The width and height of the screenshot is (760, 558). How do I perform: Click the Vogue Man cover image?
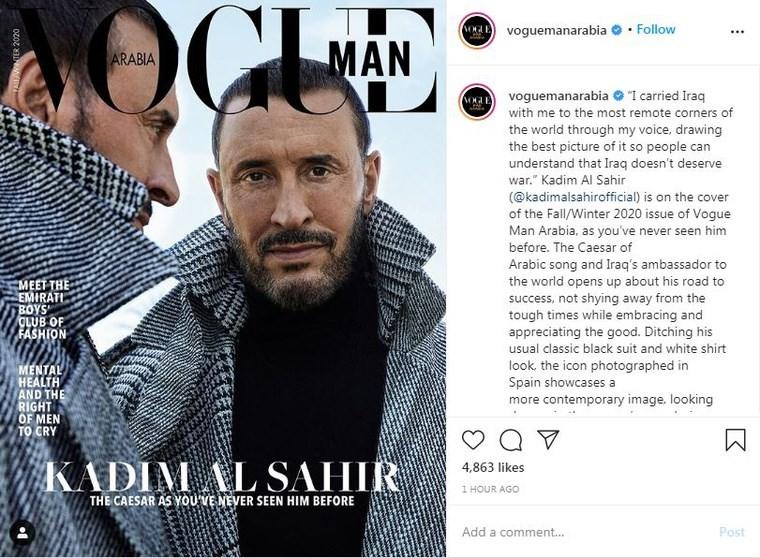click(223, 279)
